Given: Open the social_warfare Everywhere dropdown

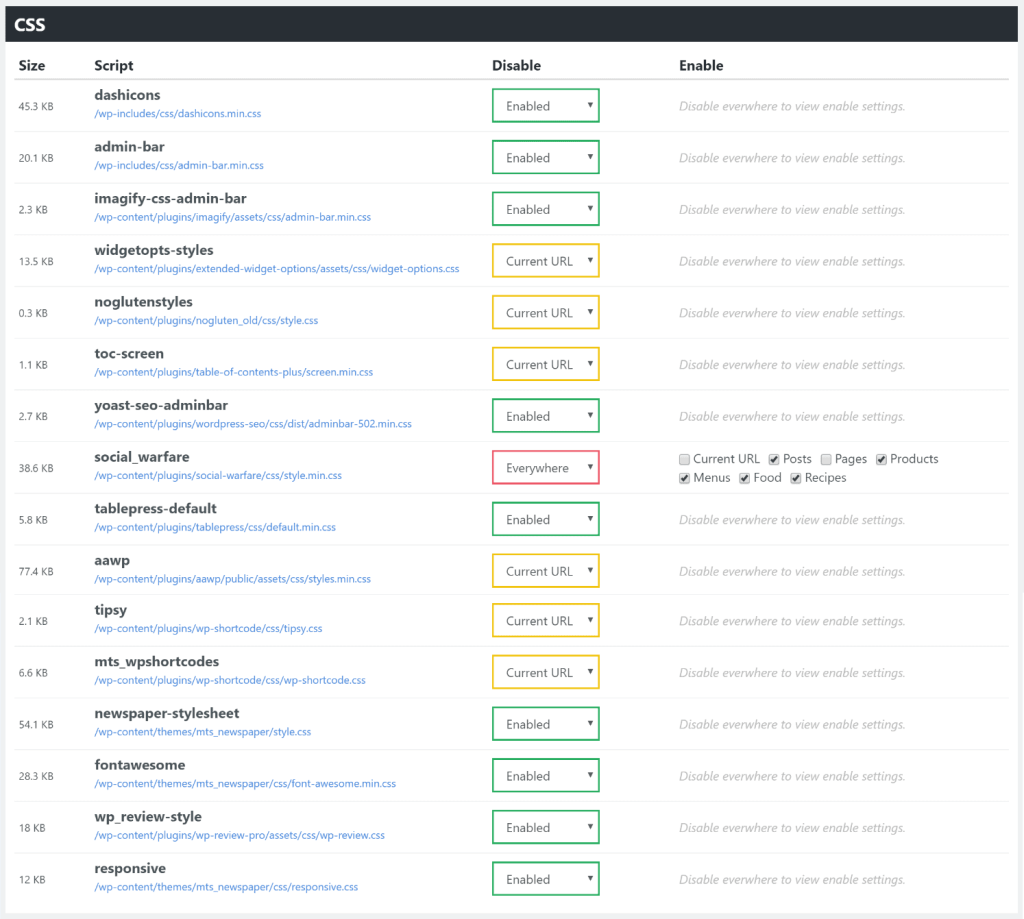Looking at the screenshot, I should (x=545, y=467).
